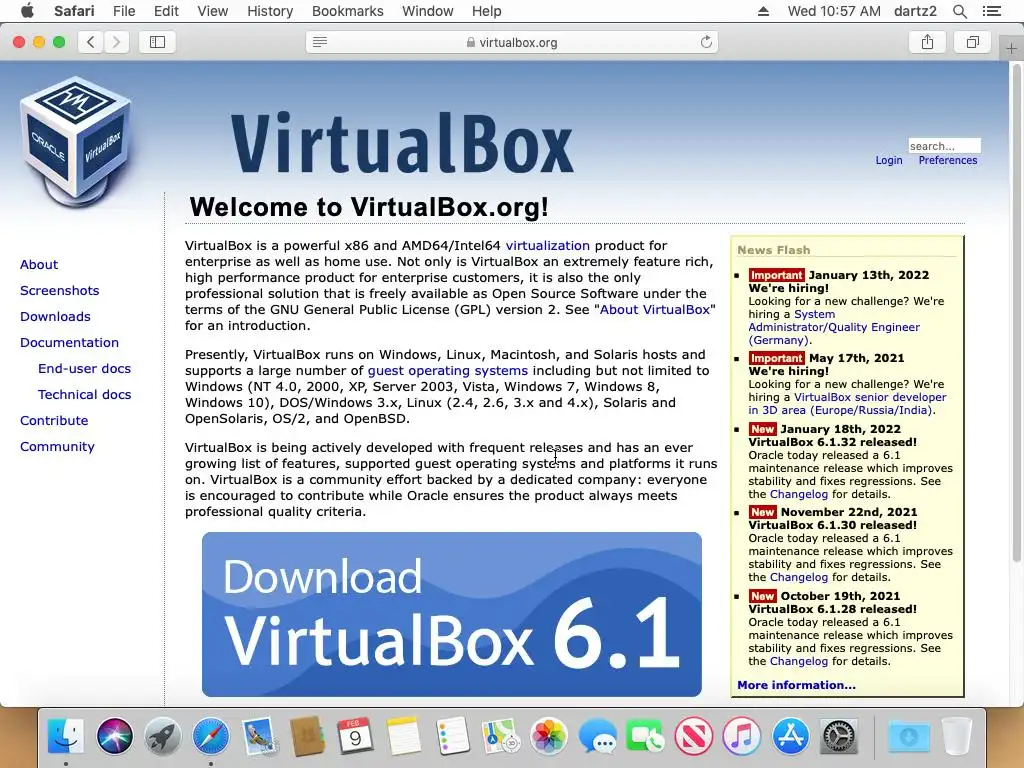Open the View menu
The image size is (1024, 768).
tap(213, 11)
